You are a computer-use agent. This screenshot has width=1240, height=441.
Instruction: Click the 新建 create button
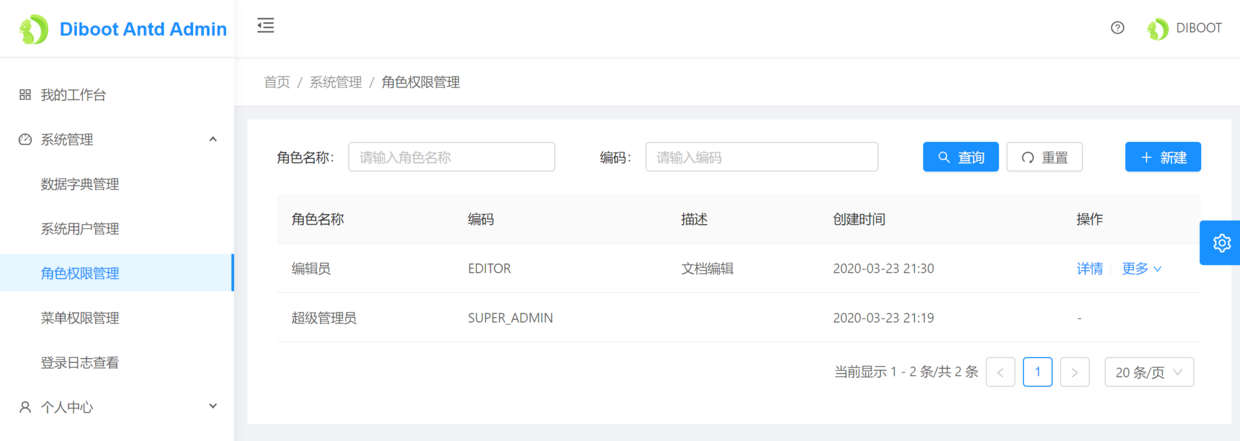pos(1163,157)
